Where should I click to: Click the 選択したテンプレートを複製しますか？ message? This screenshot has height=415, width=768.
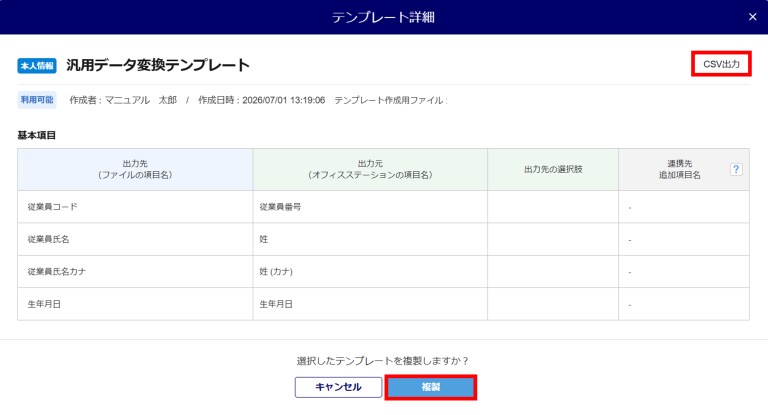tap(383, 361)
